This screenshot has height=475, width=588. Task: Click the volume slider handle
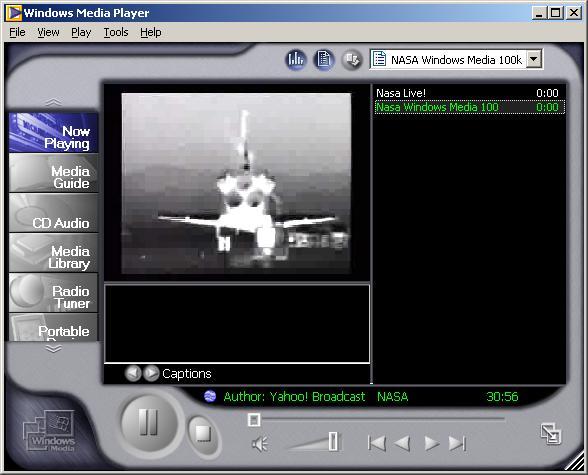coord(333,442)
